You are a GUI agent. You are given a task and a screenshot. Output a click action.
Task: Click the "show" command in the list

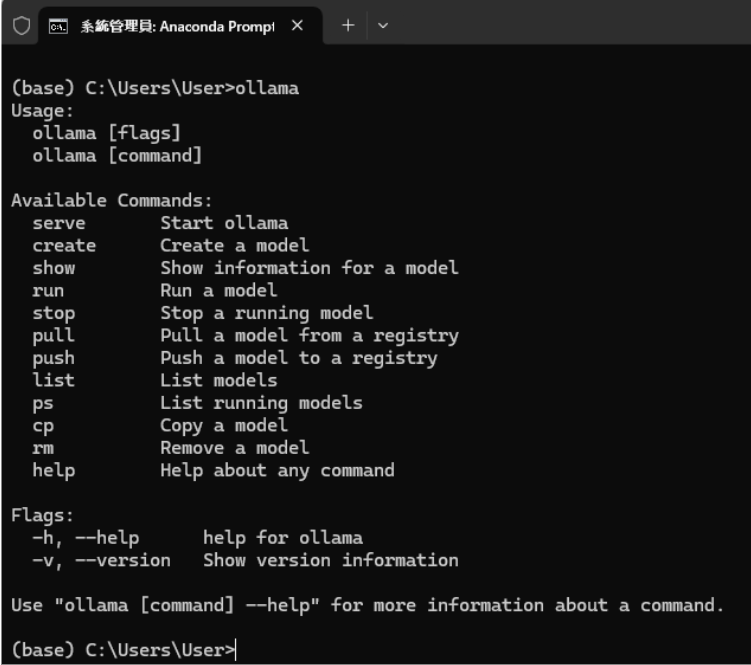coord(54,268)
